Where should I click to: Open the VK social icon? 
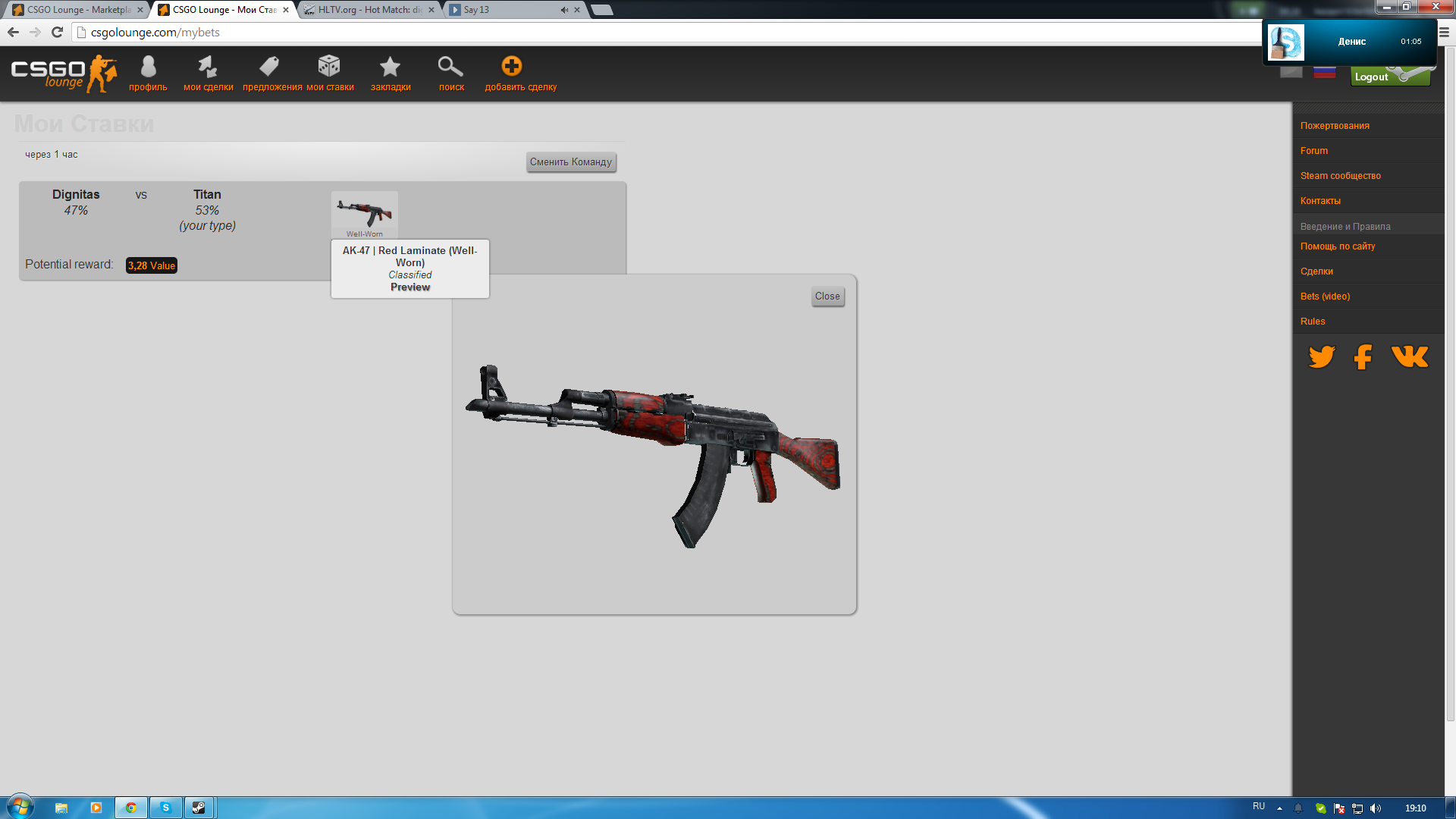[x=1410, y=356]
